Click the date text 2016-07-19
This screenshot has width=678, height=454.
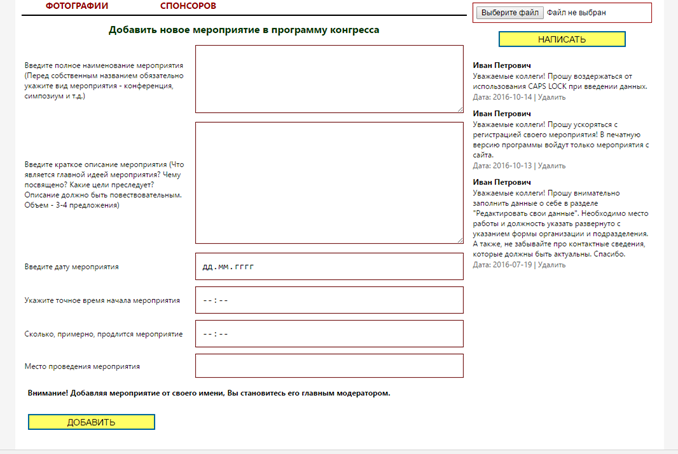click(512, 265)
